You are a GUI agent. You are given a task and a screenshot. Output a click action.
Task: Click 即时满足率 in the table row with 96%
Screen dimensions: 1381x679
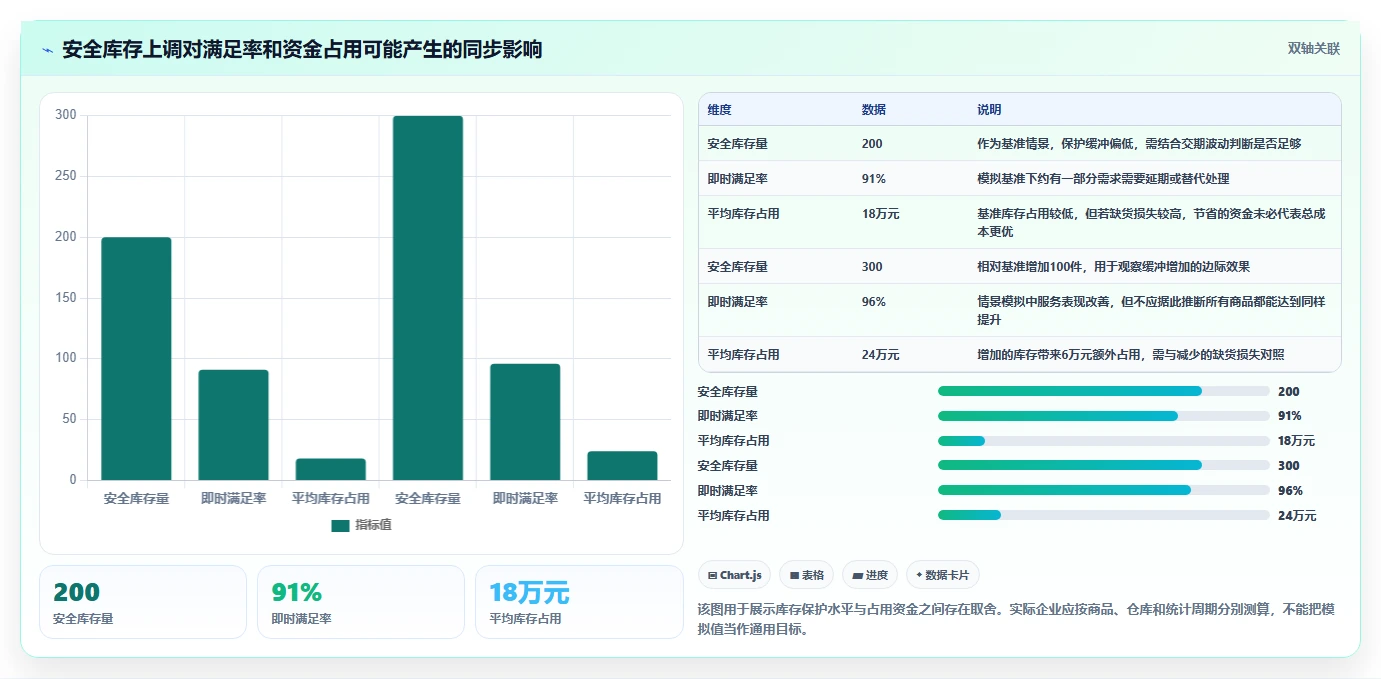[737, 302]
